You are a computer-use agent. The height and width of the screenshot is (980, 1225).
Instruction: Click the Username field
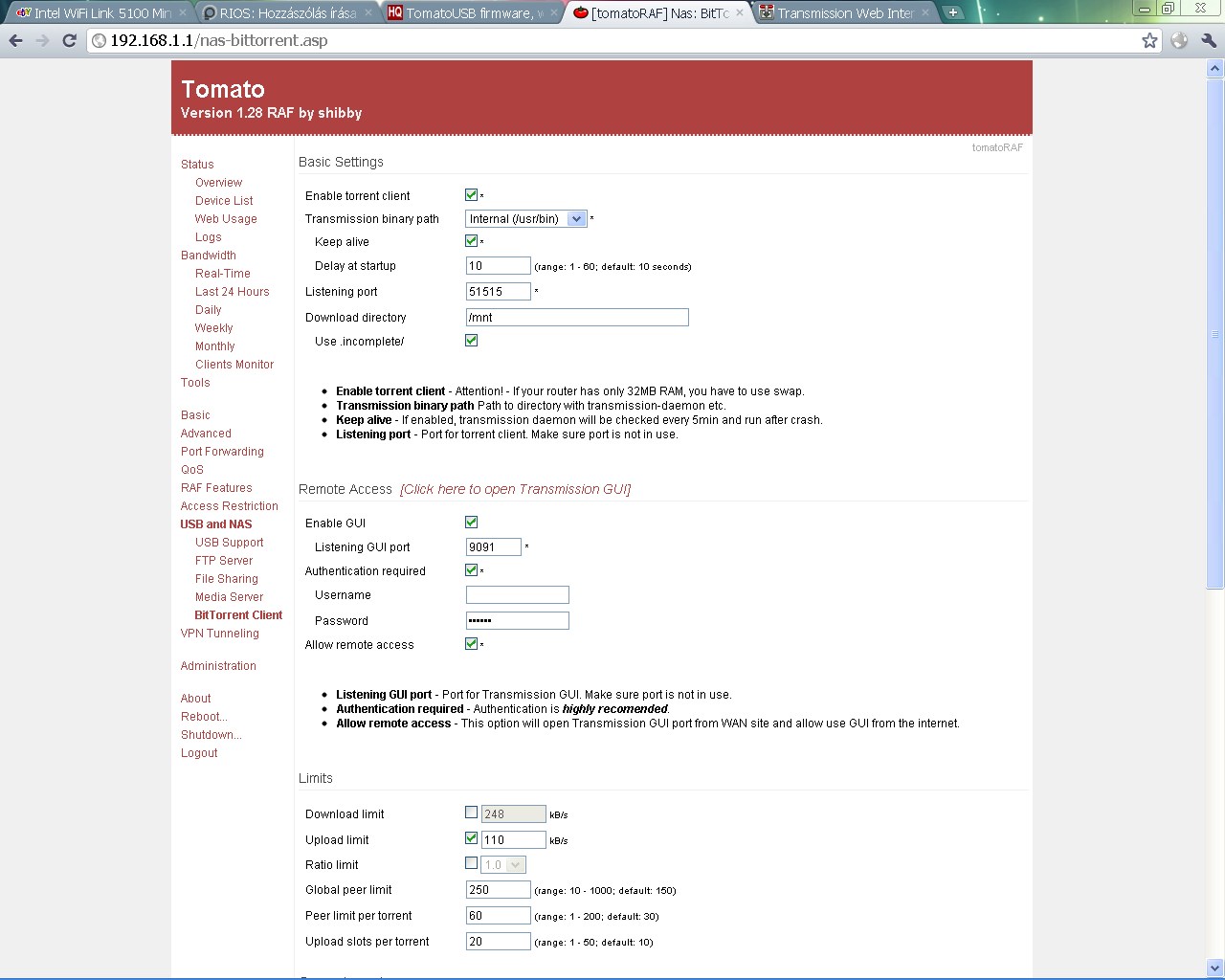(517, 595)
